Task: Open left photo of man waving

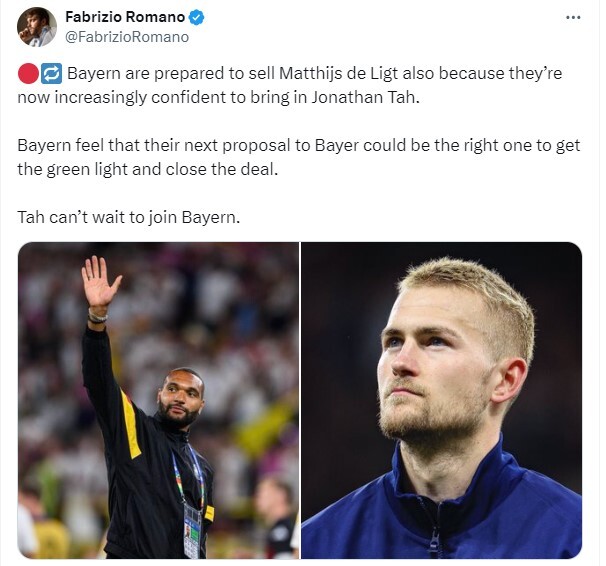Action: pos(158,400)
